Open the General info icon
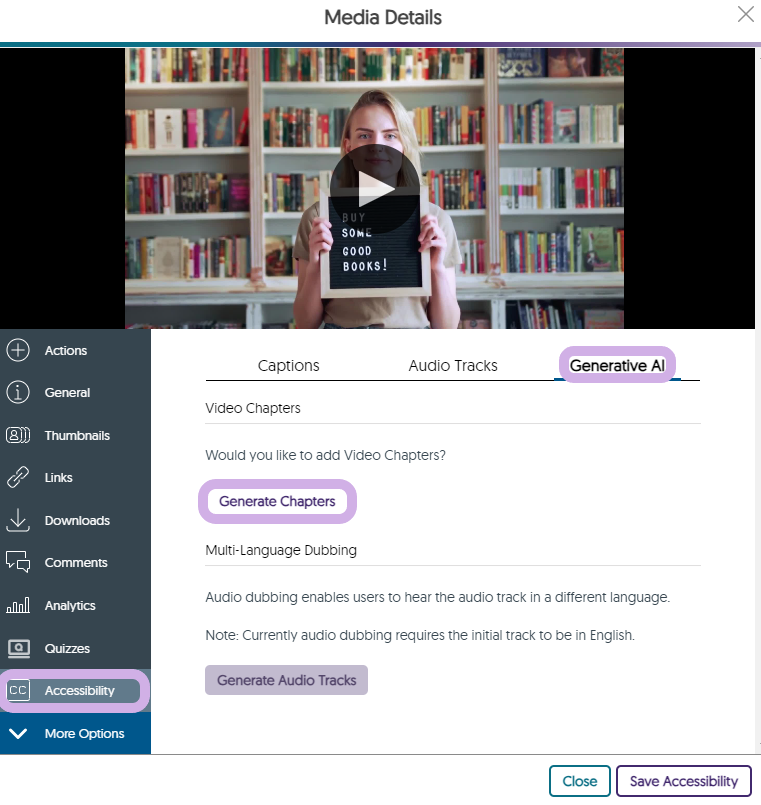Image resolution: width=761 pixels, height=805 pixels. 18,393
